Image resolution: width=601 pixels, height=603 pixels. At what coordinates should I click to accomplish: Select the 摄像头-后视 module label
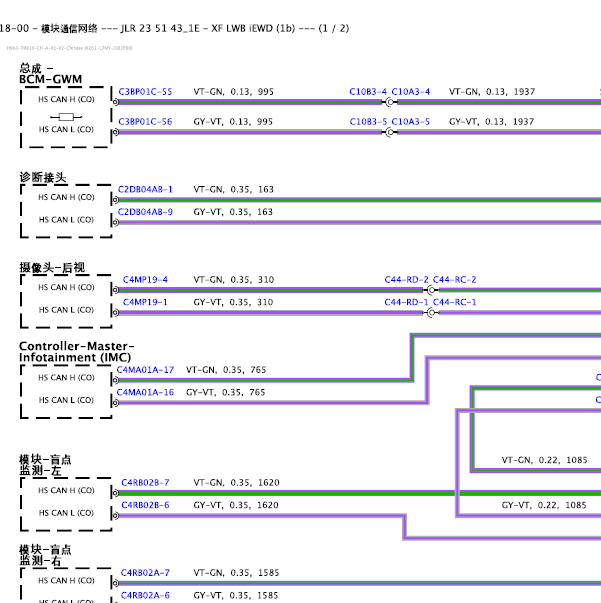point(52,268)
